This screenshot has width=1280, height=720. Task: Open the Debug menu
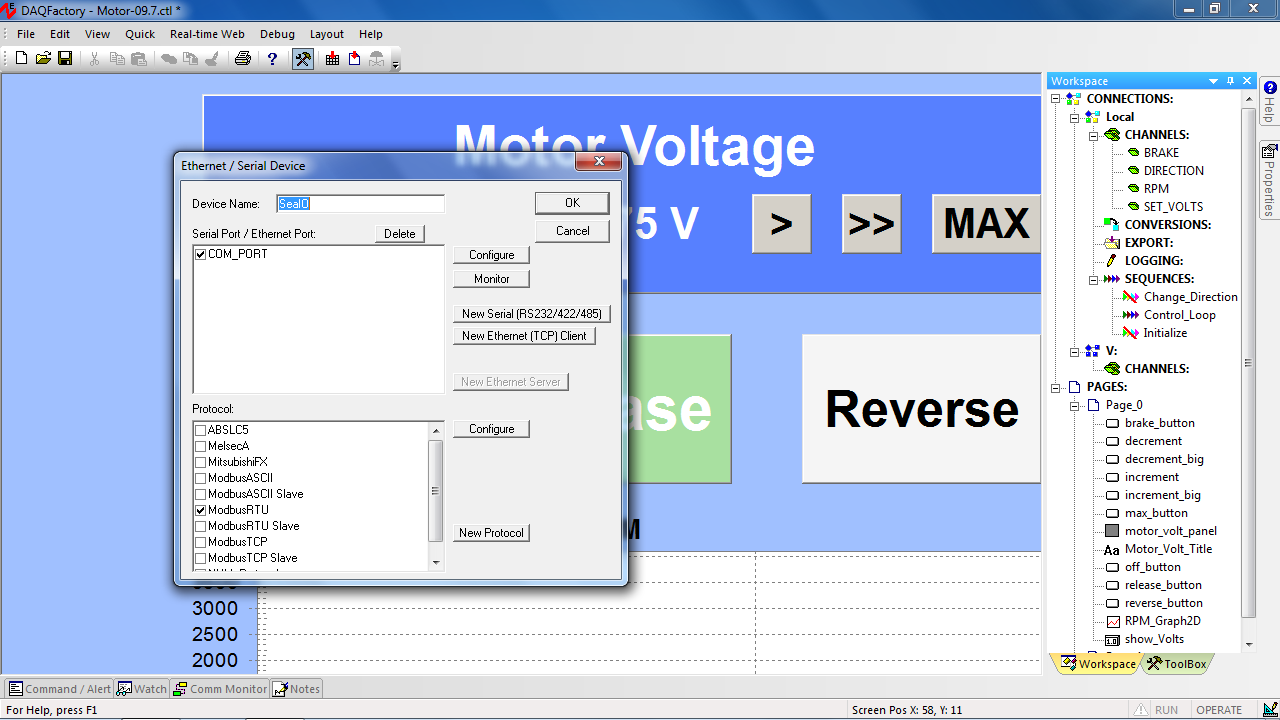tap(277, 34)
